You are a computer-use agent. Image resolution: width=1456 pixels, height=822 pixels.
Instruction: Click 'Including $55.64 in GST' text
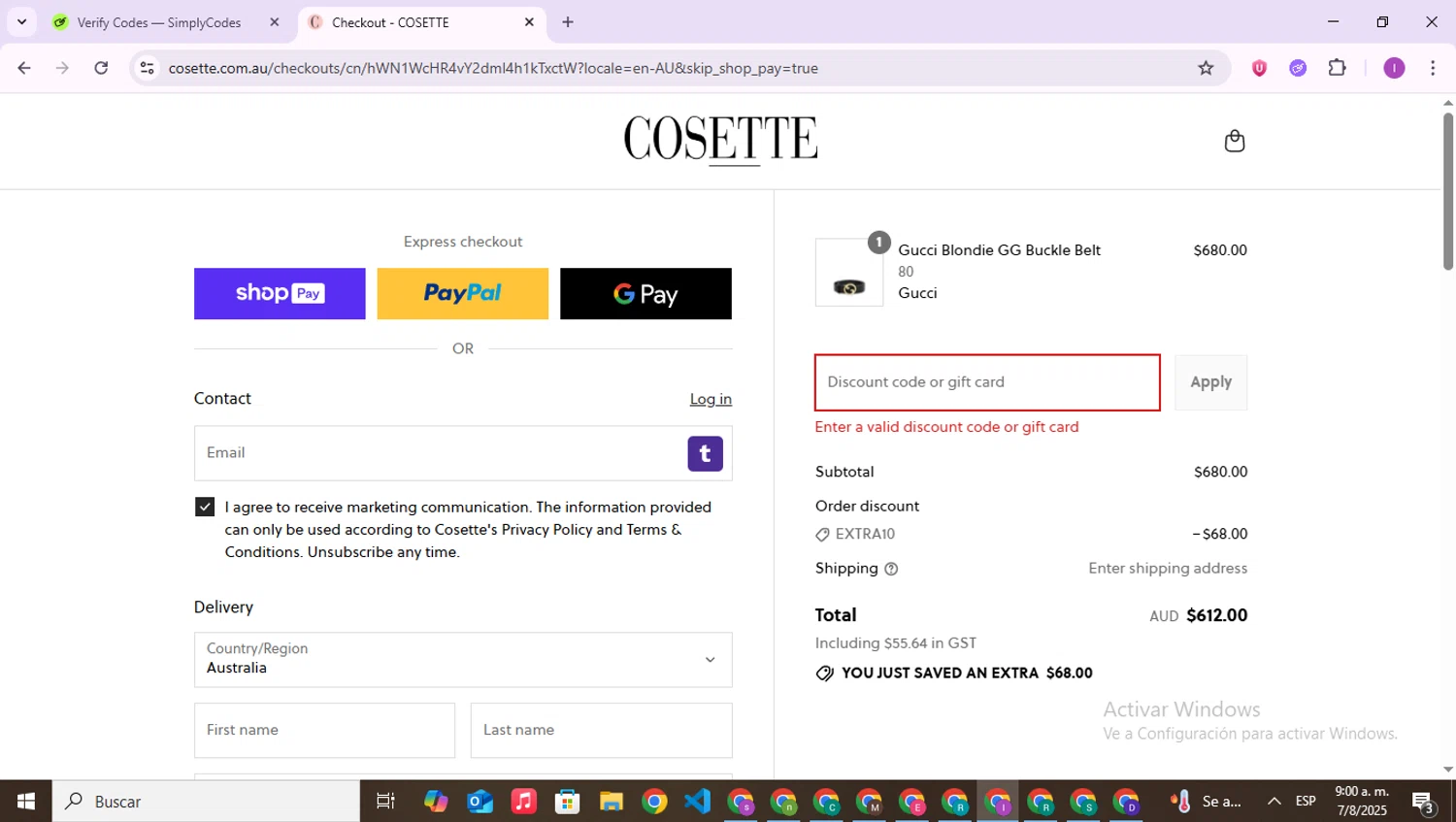(x=895, y=643)
